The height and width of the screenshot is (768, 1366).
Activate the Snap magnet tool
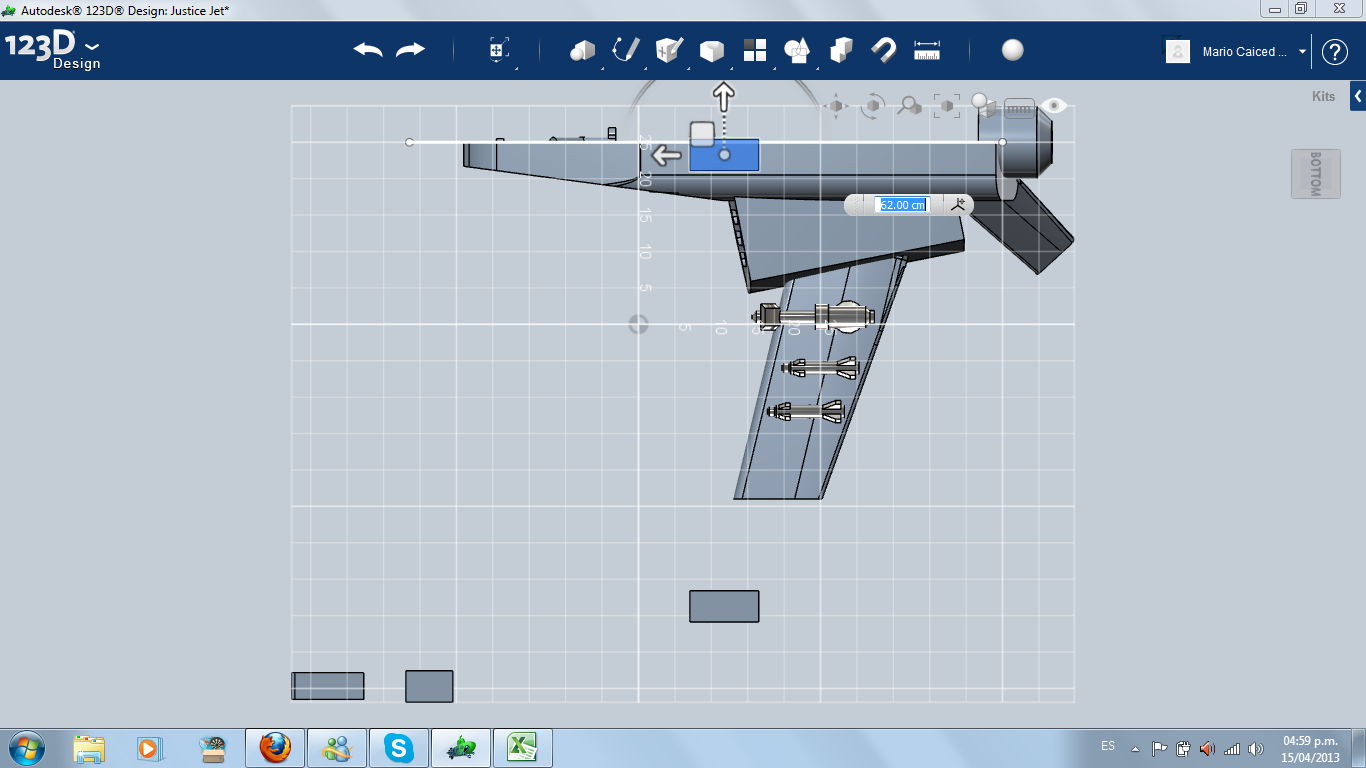(884, 50)
